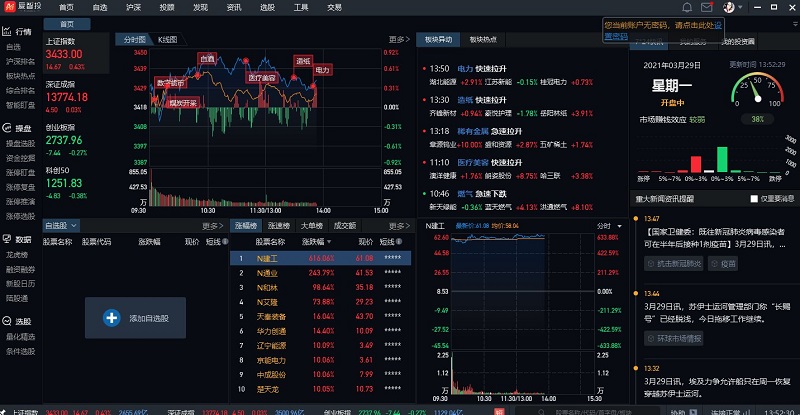The width and height of the screenshot is (800, 415).
Task: Open the 条件选股 sidebar link
Action: [x=20, y=351]
